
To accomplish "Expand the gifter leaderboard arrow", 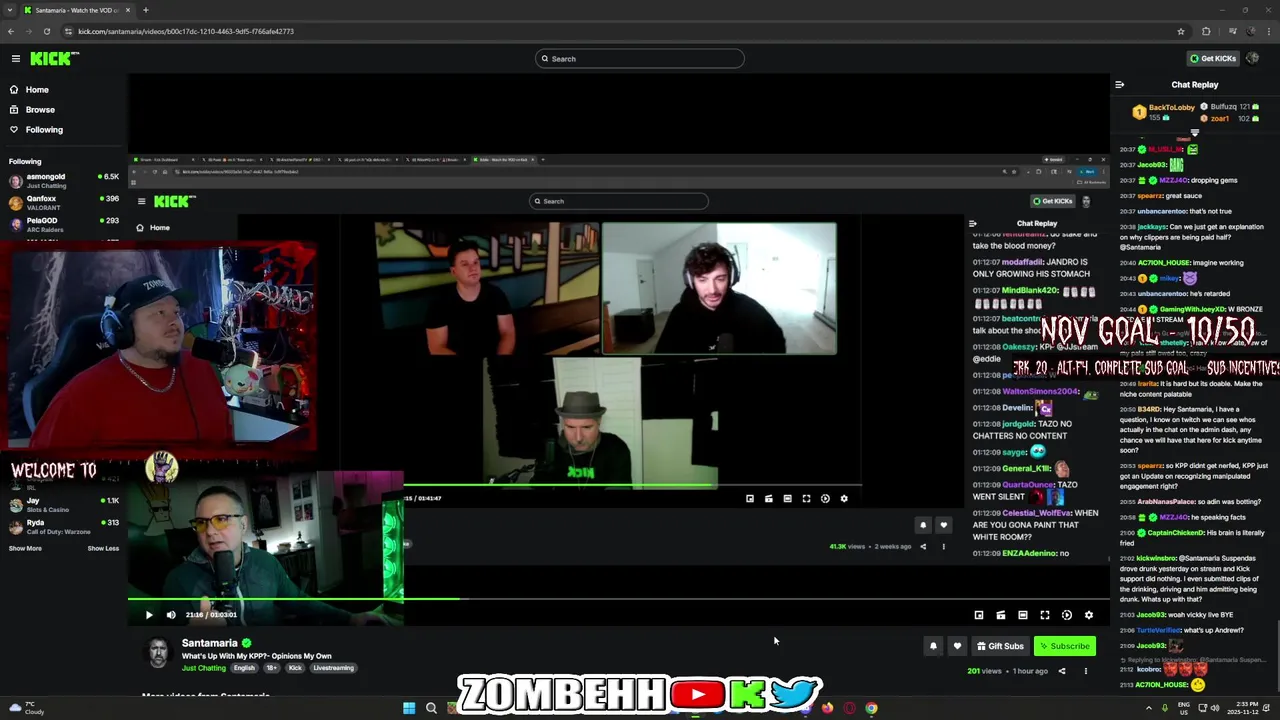I will tap(1194, 132).
